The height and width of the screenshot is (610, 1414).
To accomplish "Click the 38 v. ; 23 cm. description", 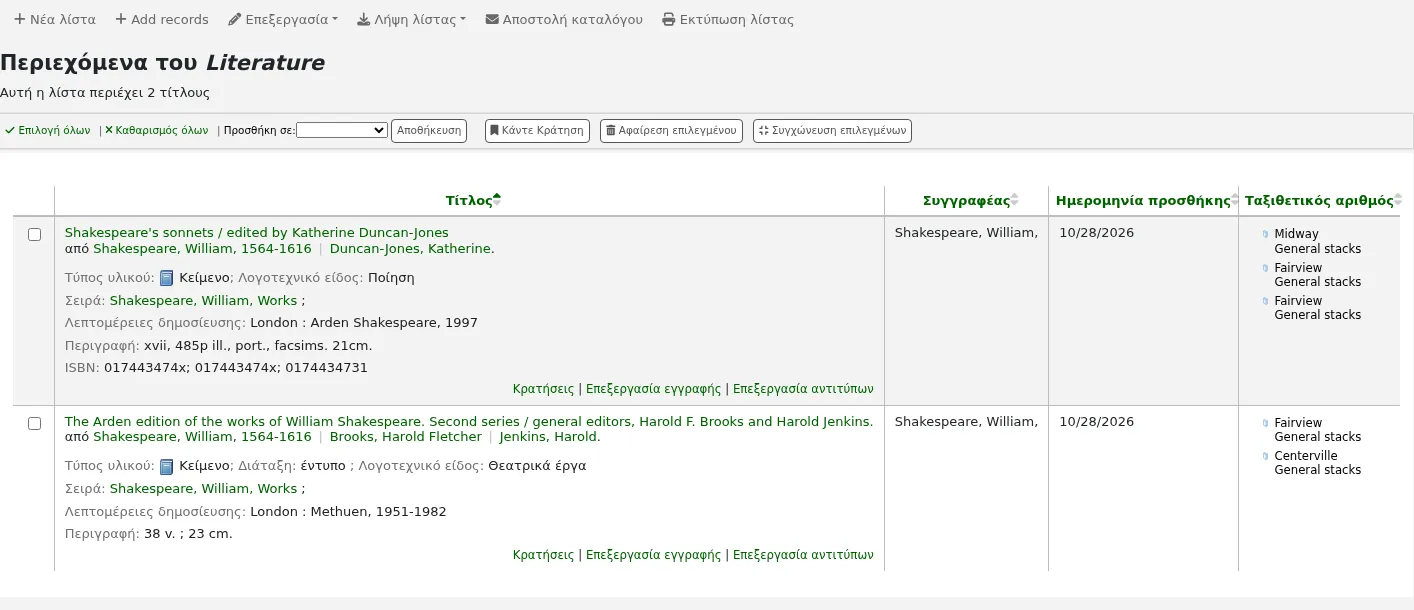I will (x=188, y=533).
